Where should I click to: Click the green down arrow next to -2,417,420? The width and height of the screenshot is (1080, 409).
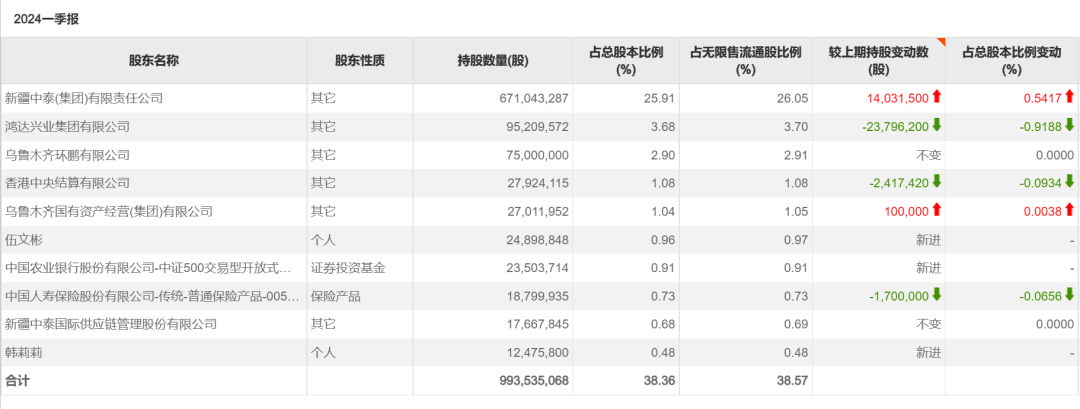[936, 182]
